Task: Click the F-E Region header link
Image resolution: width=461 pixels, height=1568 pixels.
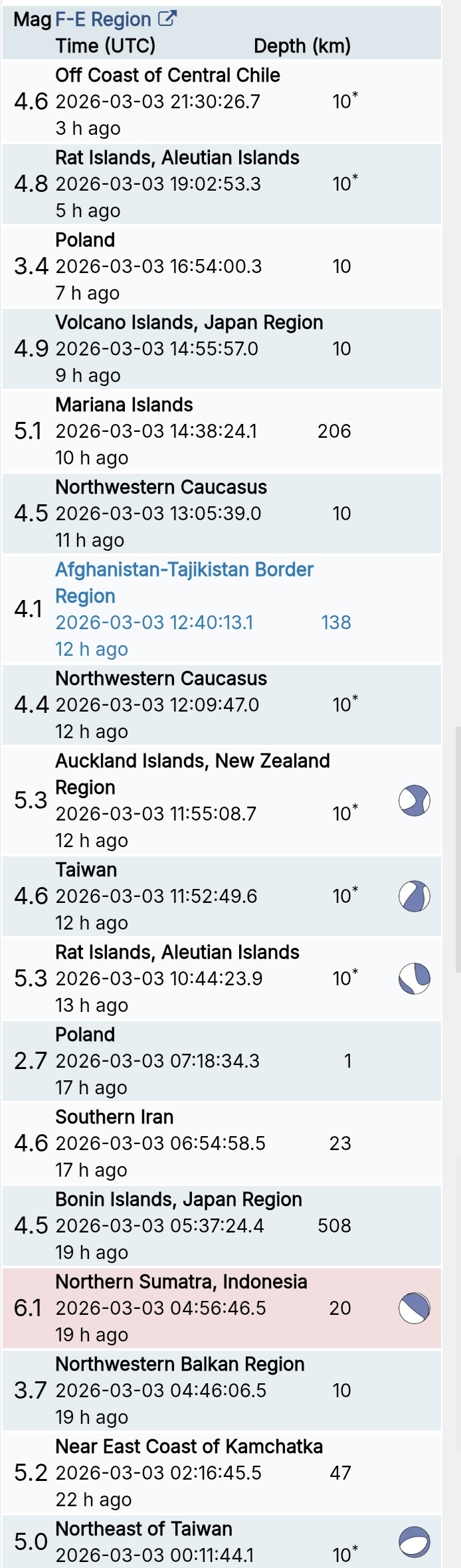Action: [x=103, y=20]
